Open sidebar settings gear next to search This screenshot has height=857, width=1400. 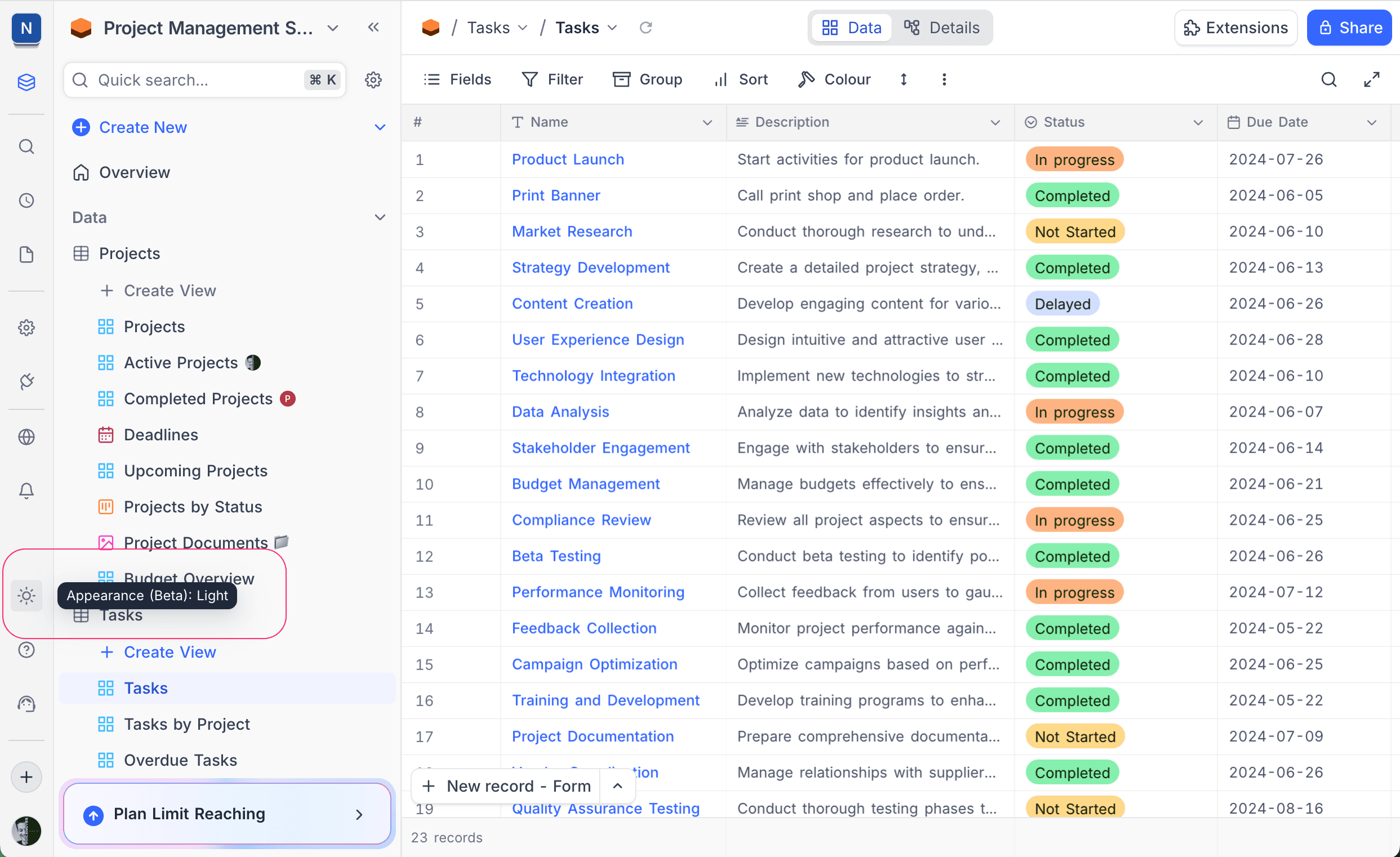[x=373, y=80]
